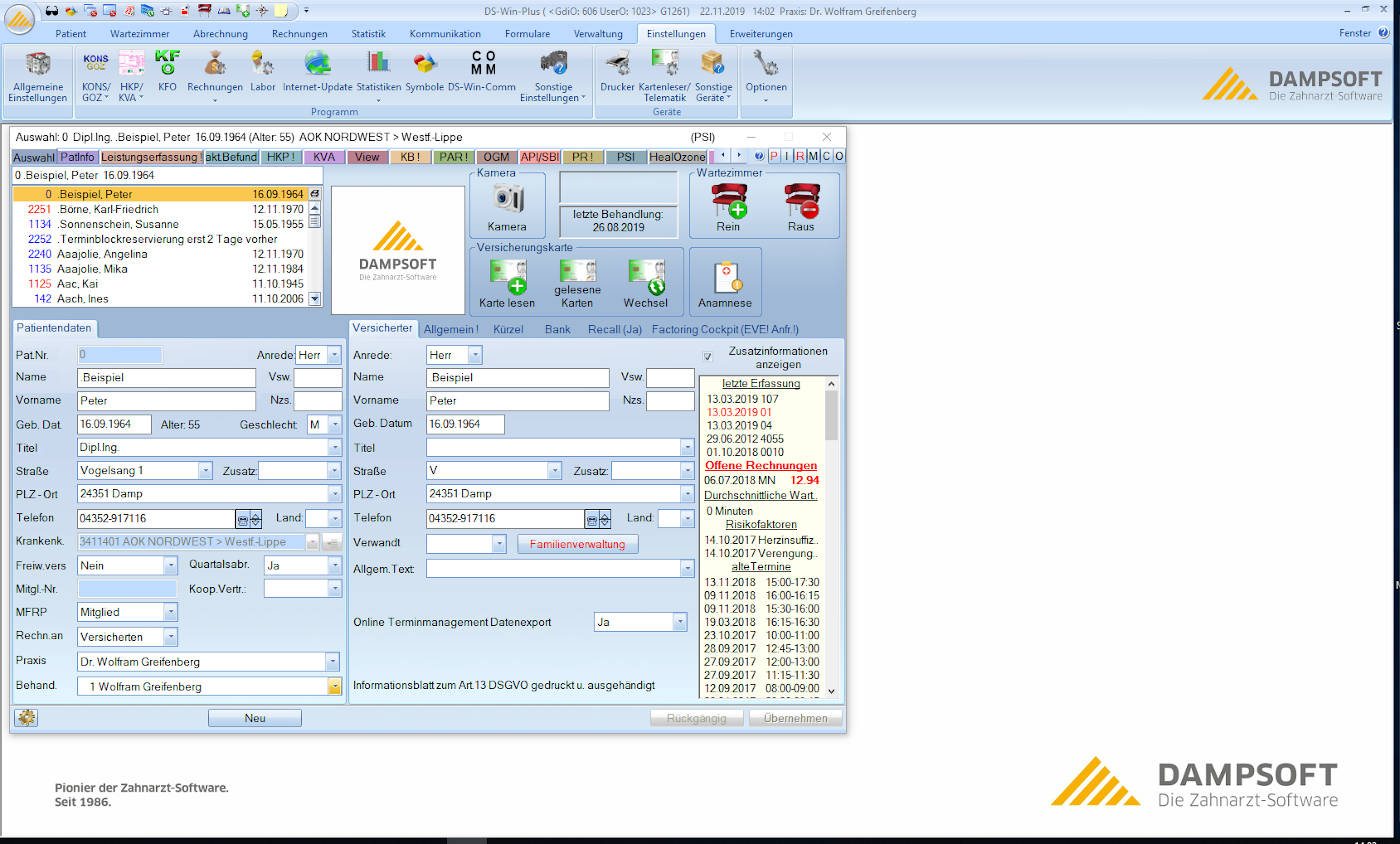Click the Neu button
The height and width of the screenshot is (844, 1400).
coord(254,718)
